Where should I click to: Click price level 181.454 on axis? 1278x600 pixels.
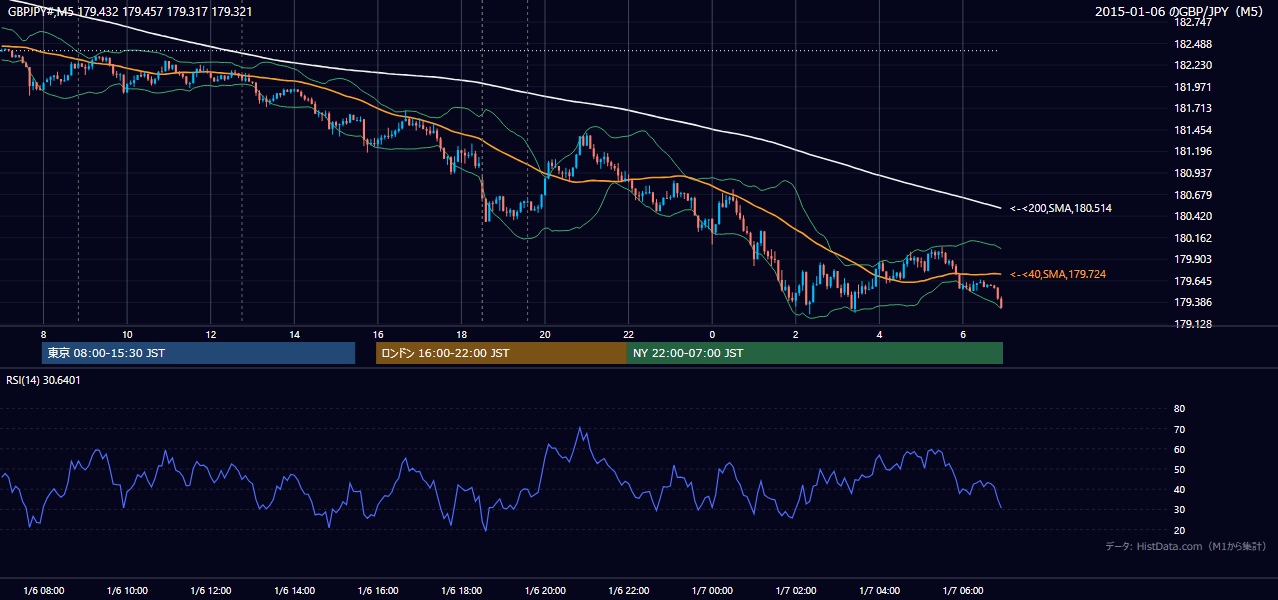click(x=1192, y=130)
